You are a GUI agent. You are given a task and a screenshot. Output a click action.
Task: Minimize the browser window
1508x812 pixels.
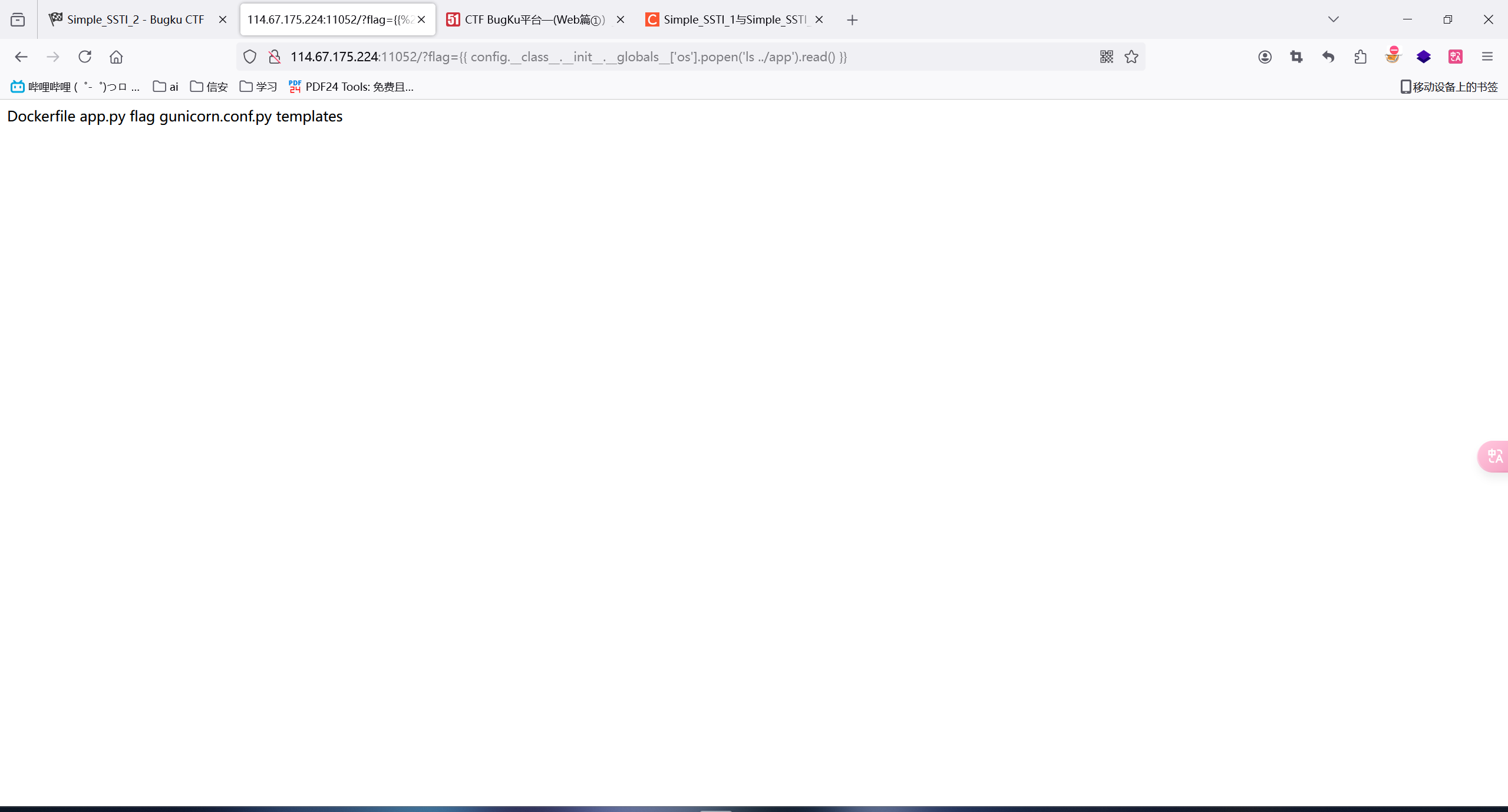(1407, 19)
